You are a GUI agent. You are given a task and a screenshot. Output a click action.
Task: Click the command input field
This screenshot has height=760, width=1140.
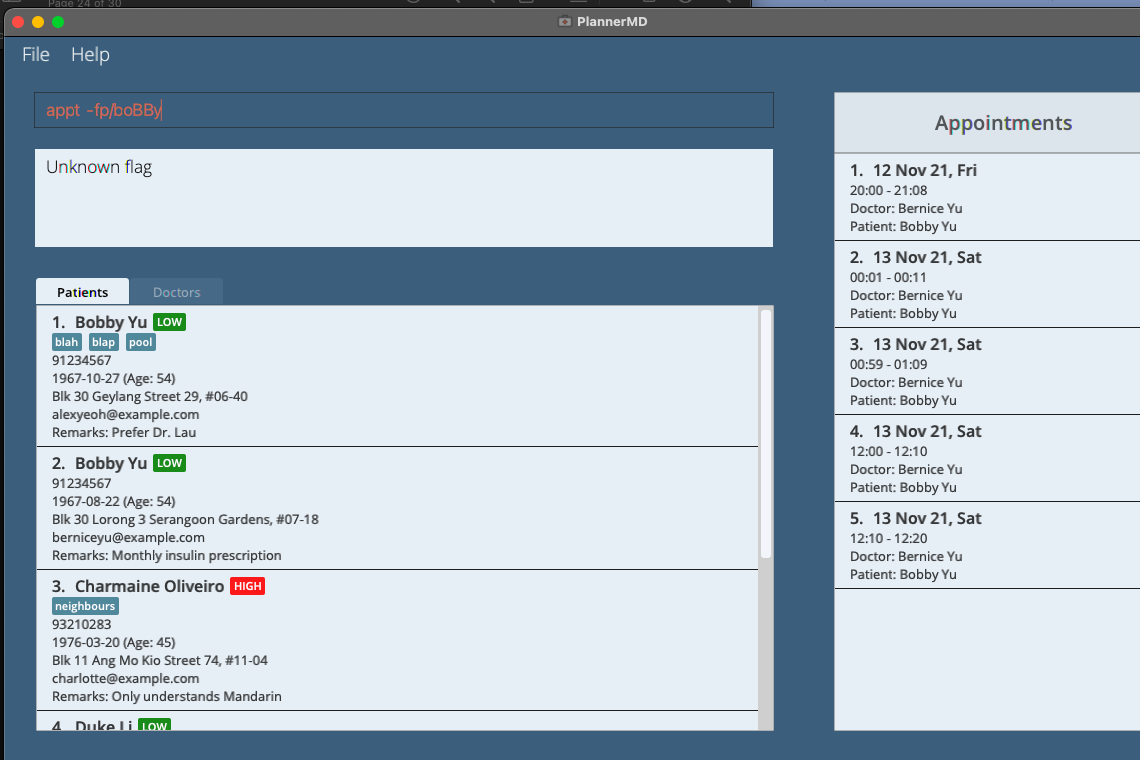pyautogui.click(x=404, y=110)
